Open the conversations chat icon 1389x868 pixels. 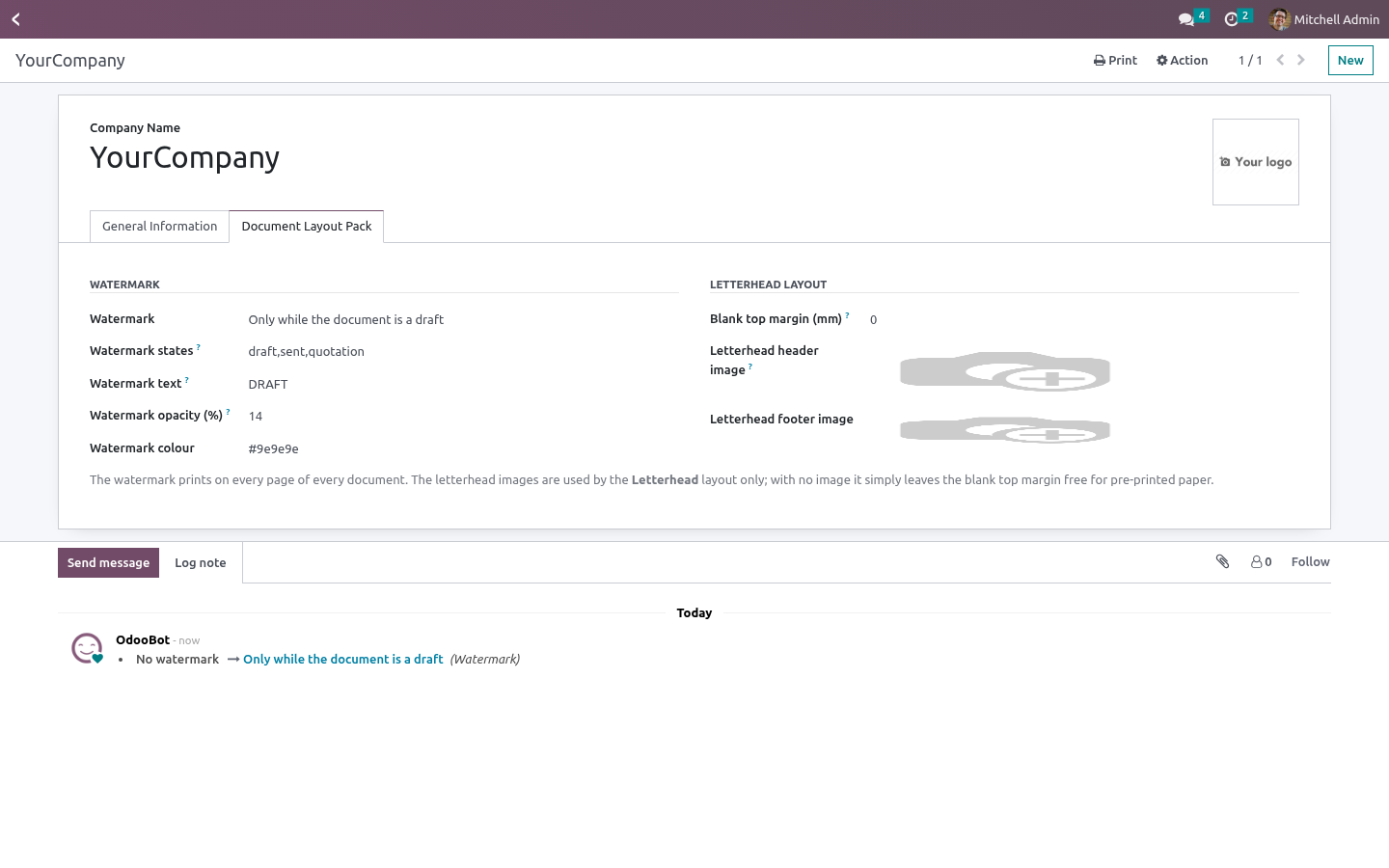tap(1186, 19)
